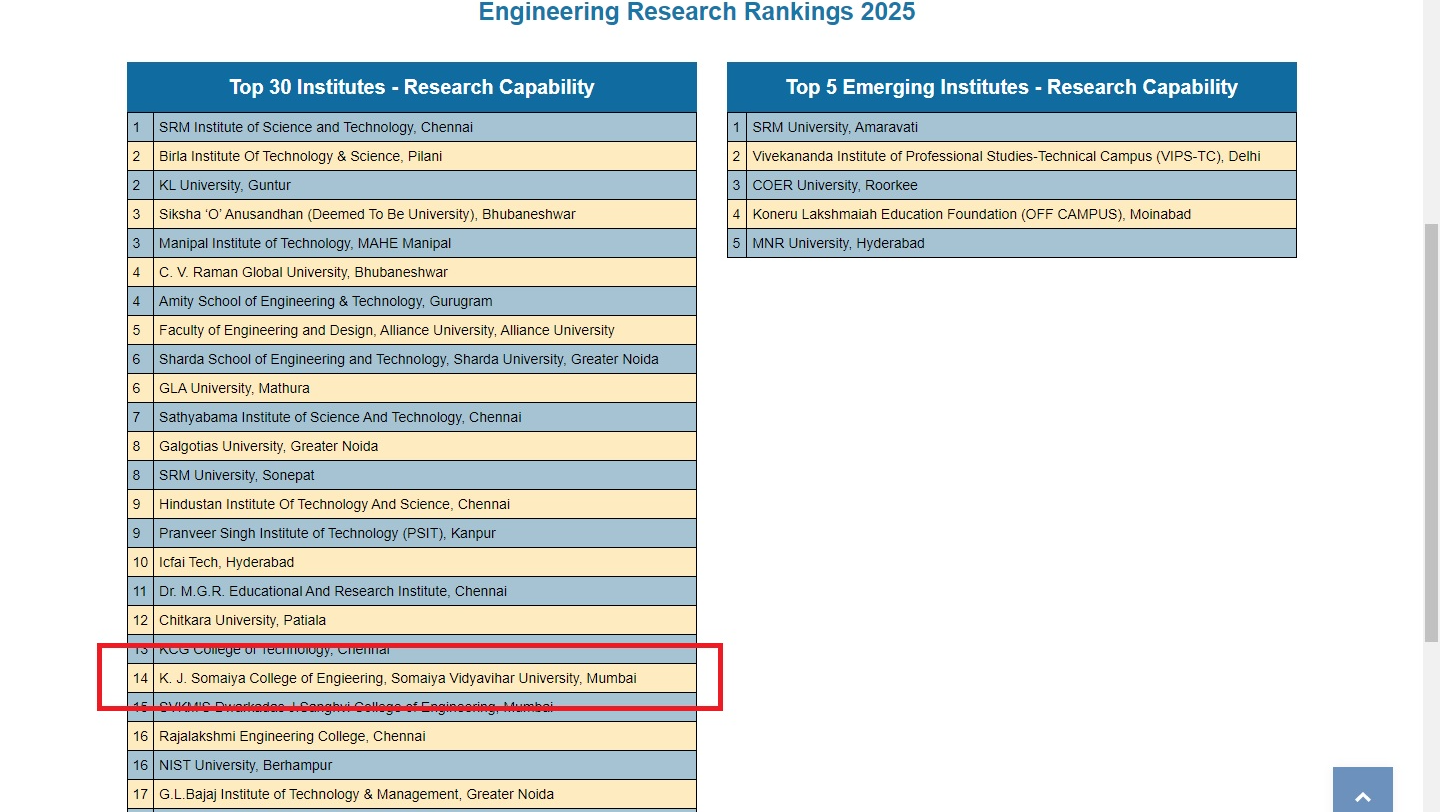The width and height of the screenshot is (1440, 812).
Task: Select SRM Institute of Science and Technology, Chennai row
Action: 412,127
